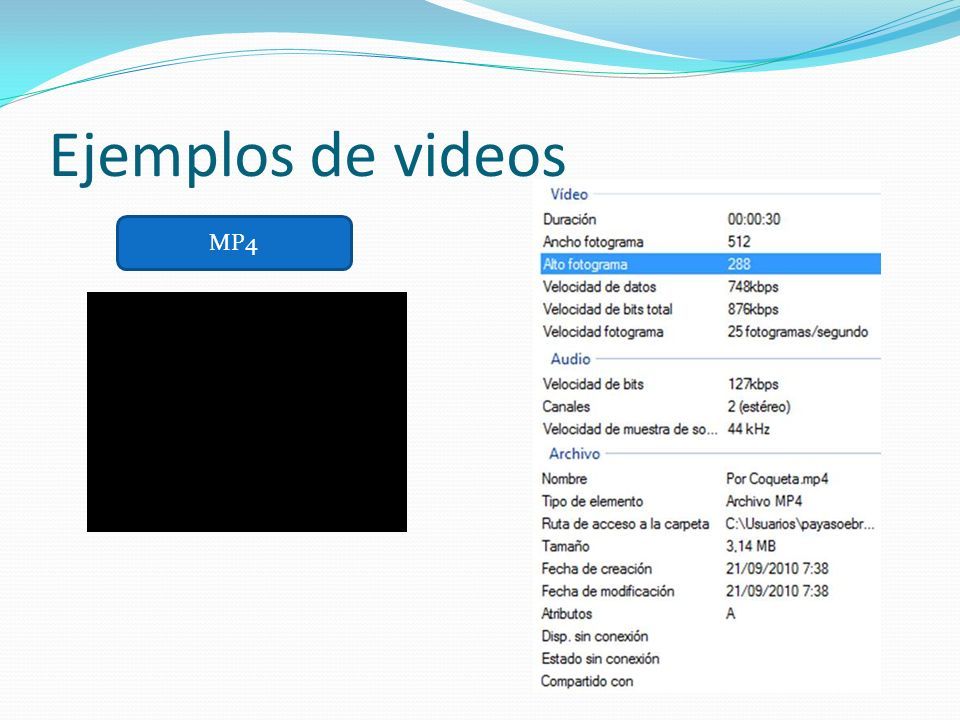Viewport: 960px width, 720px height.
Task: Click the duration value 00:00:30
Action: point(754,219)
